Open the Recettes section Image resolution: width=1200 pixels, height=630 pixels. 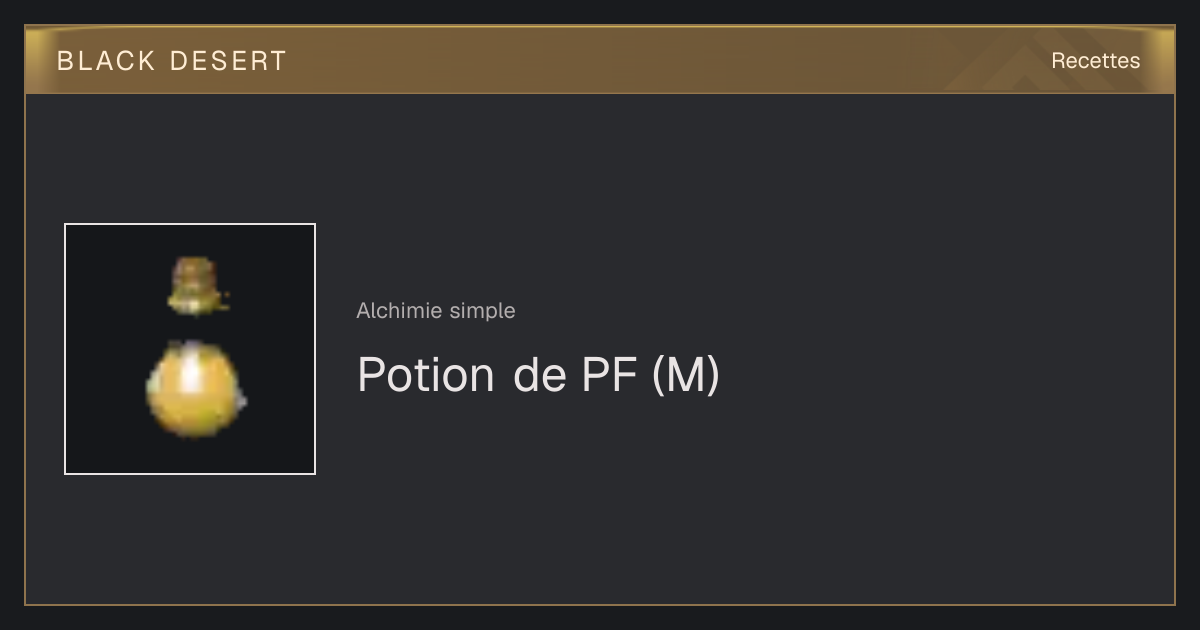coord(1095,61)
